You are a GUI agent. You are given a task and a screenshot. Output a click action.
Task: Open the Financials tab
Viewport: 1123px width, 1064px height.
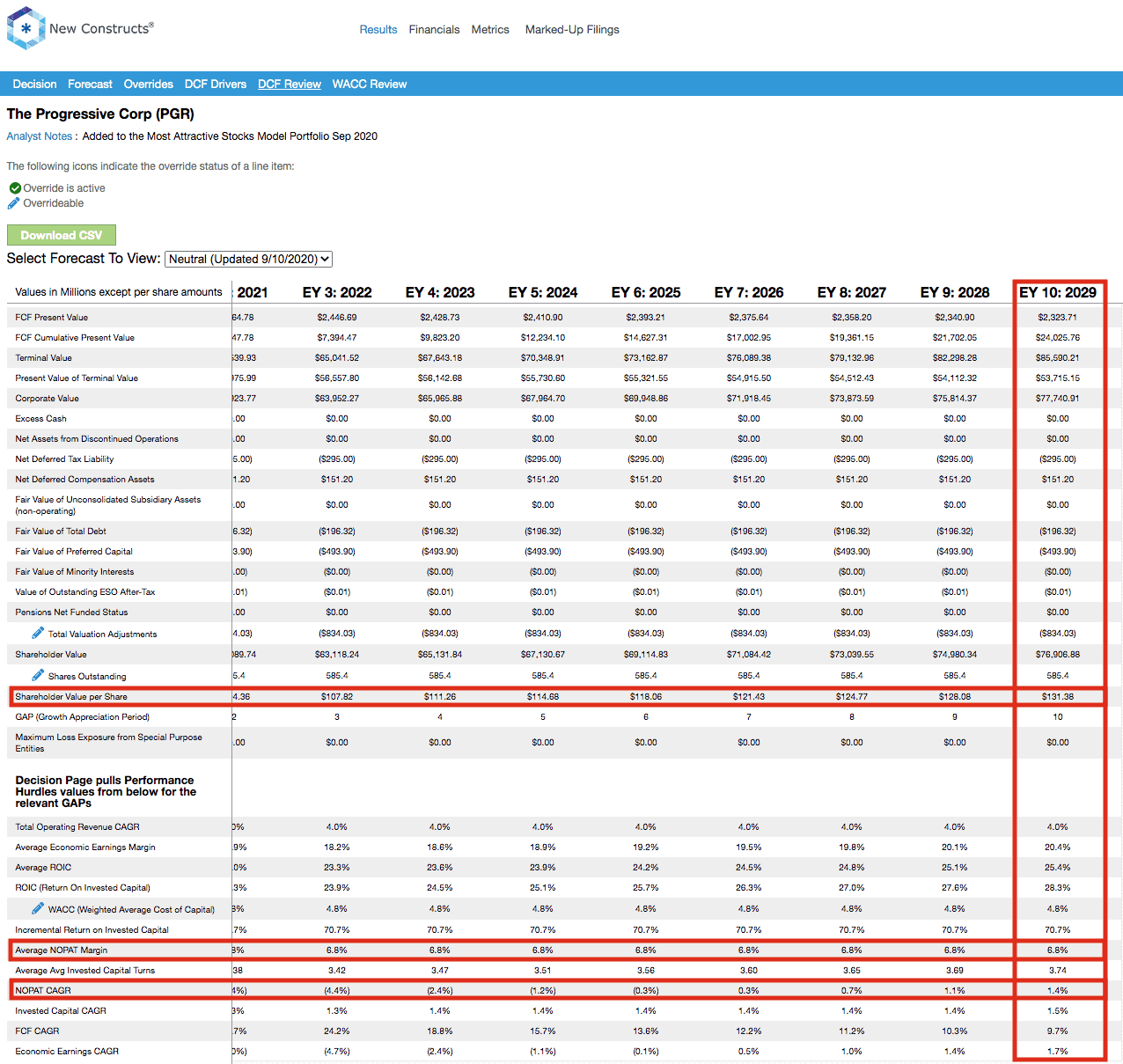(434, 29)
